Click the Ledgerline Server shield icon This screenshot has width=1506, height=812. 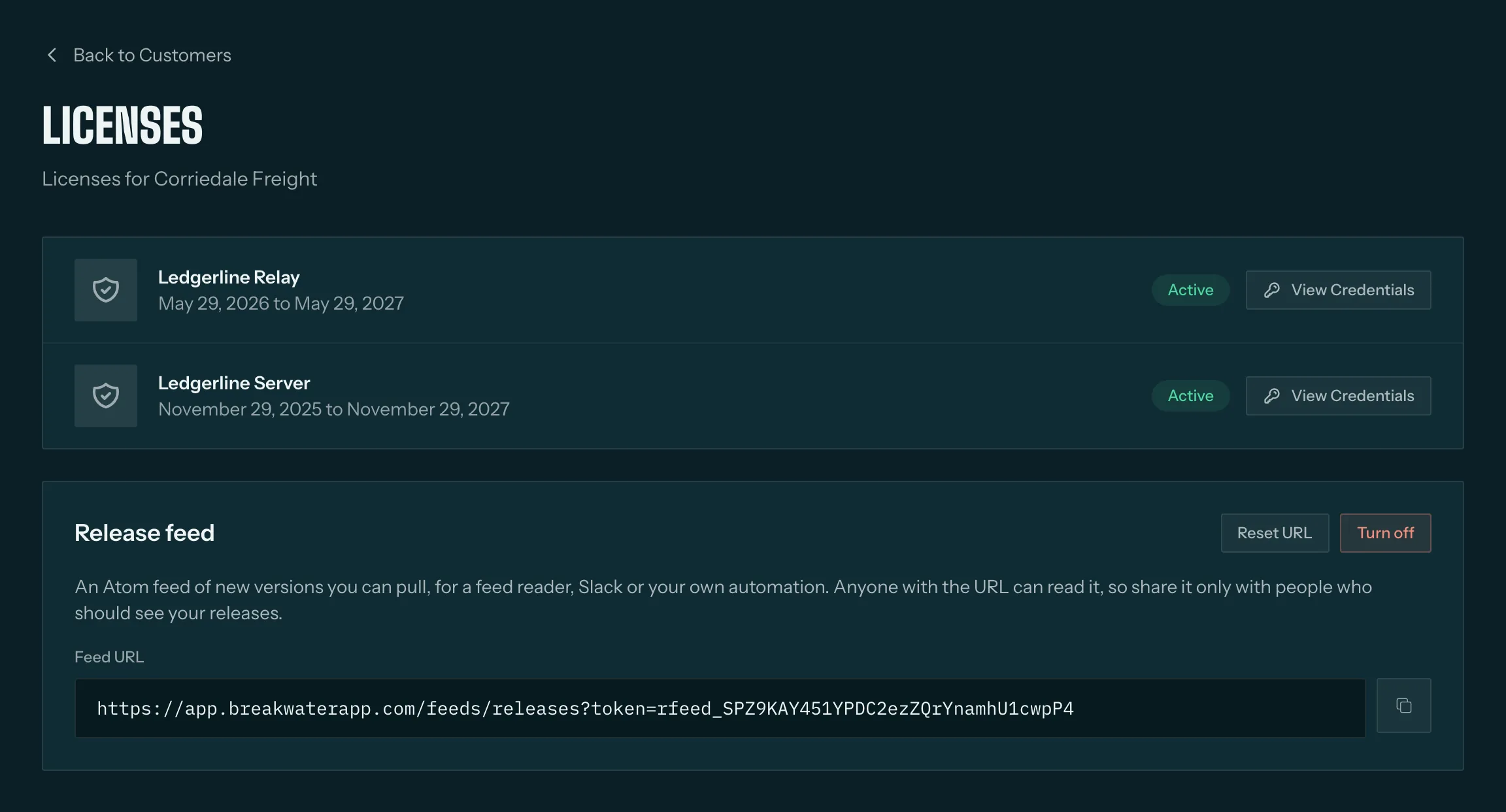[106, 396]
